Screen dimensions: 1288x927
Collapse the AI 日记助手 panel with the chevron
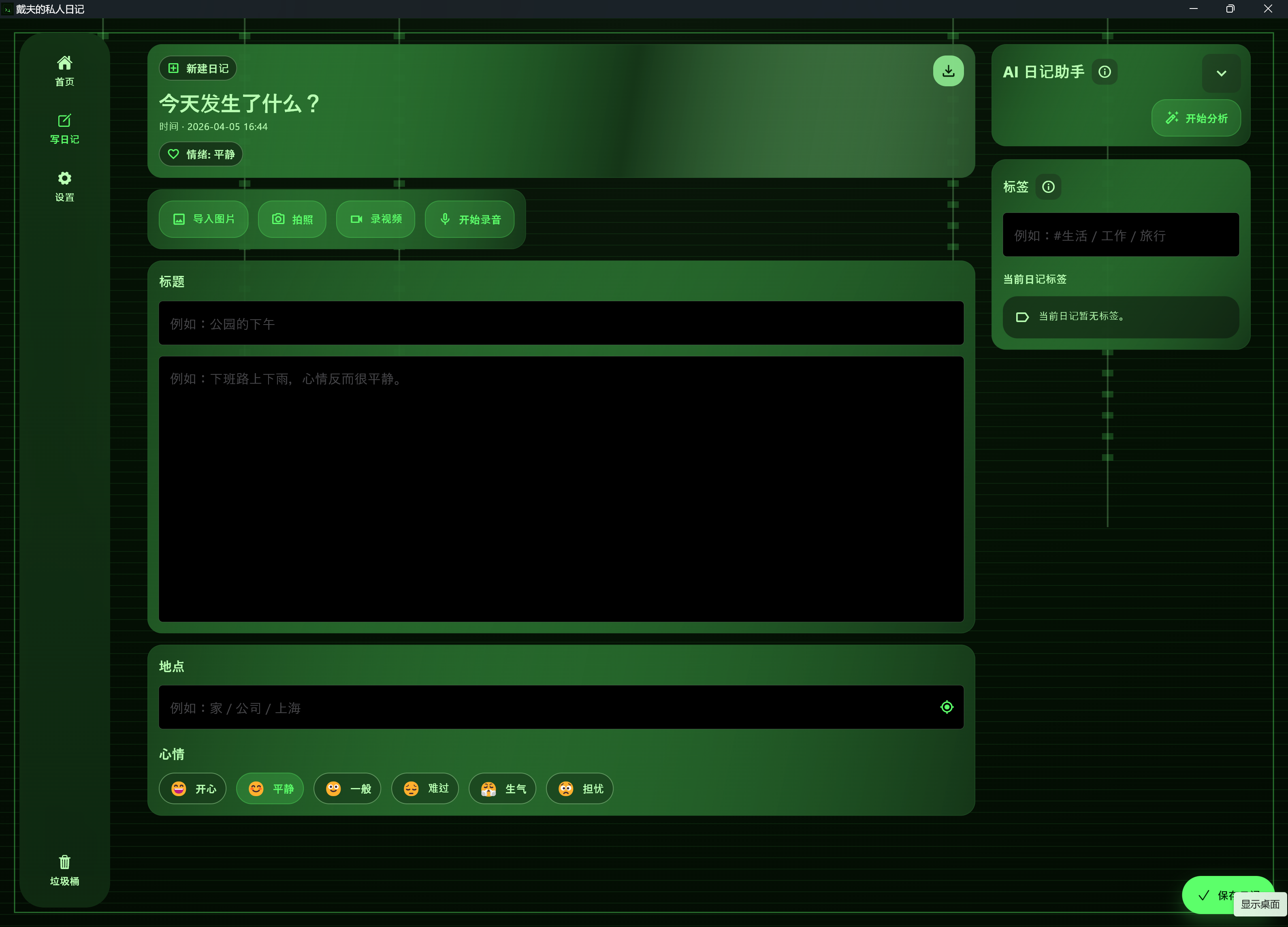coord(1221,73)
